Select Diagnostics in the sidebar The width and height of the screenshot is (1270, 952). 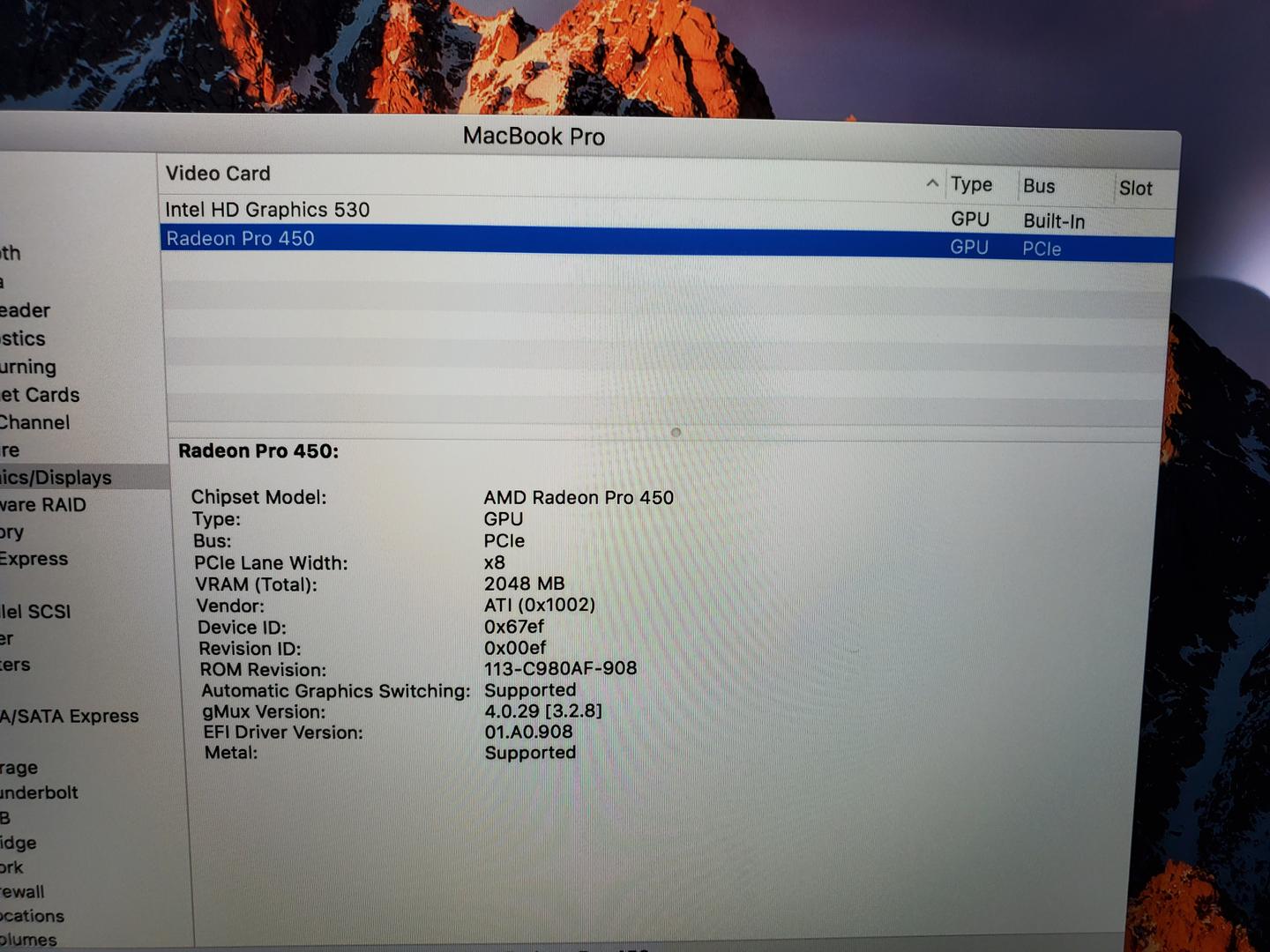[x=23, y=338]
